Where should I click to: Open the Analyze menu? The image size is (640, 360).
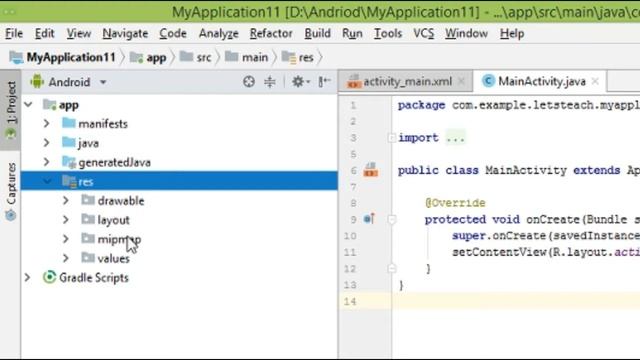pos(218,33)
